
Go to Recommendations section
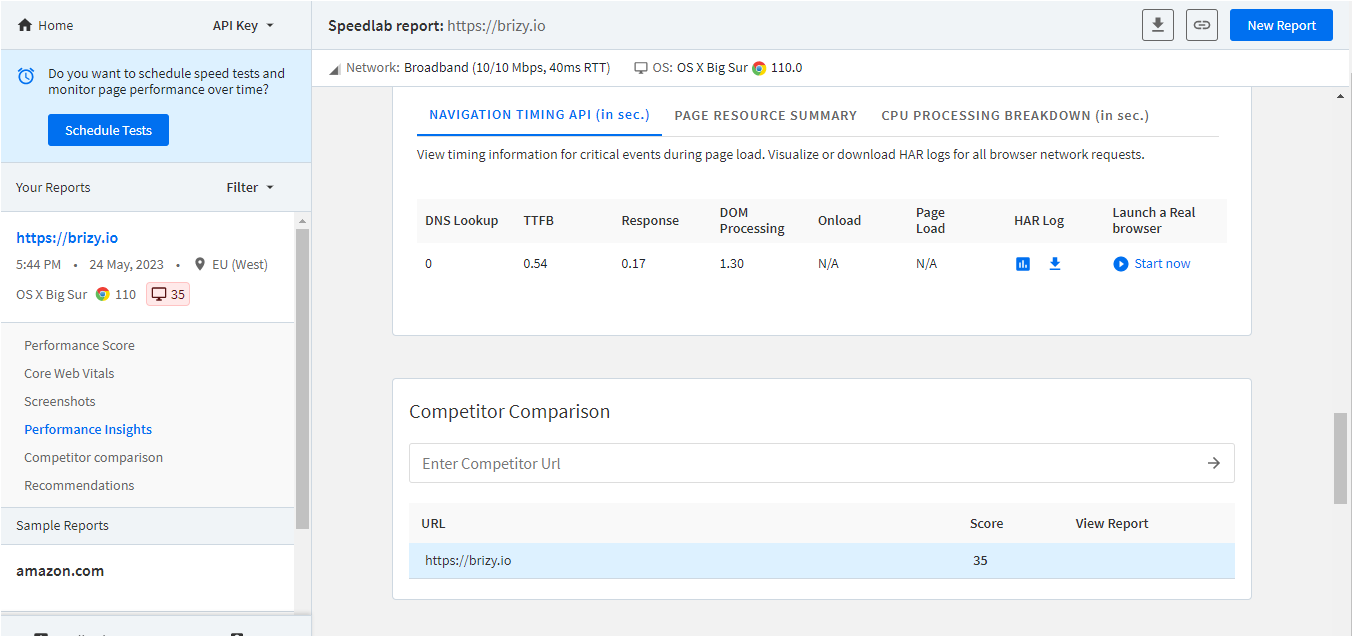79,485
